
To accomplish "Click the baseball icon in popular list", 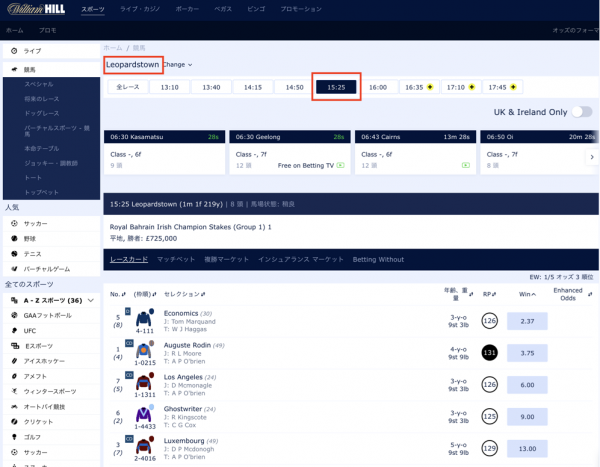I will tap(14, 238).
